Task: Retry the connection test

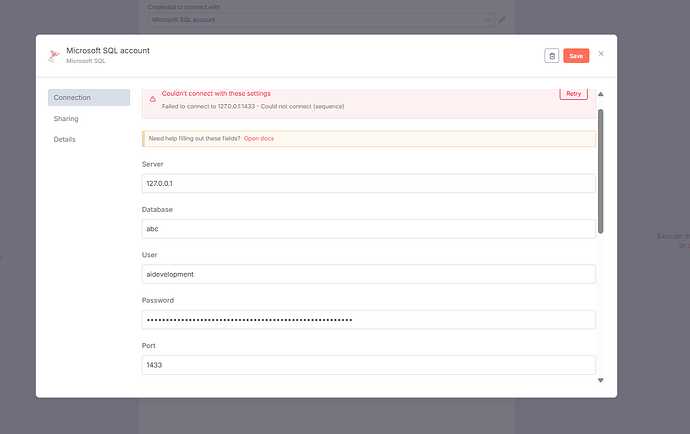Action: coord(573,93)
